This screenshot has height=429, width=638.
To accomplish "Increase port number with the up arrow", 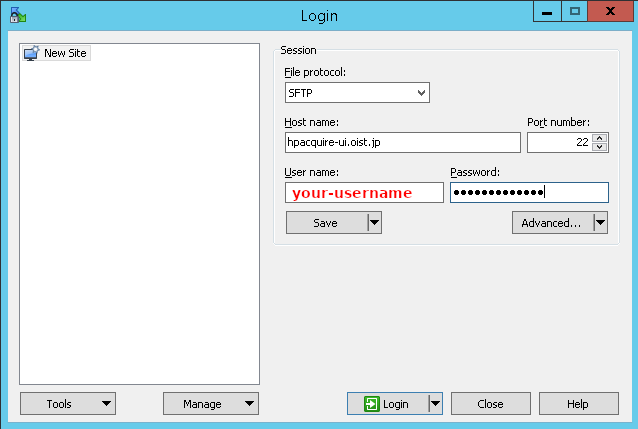I will tap(600, 138).
